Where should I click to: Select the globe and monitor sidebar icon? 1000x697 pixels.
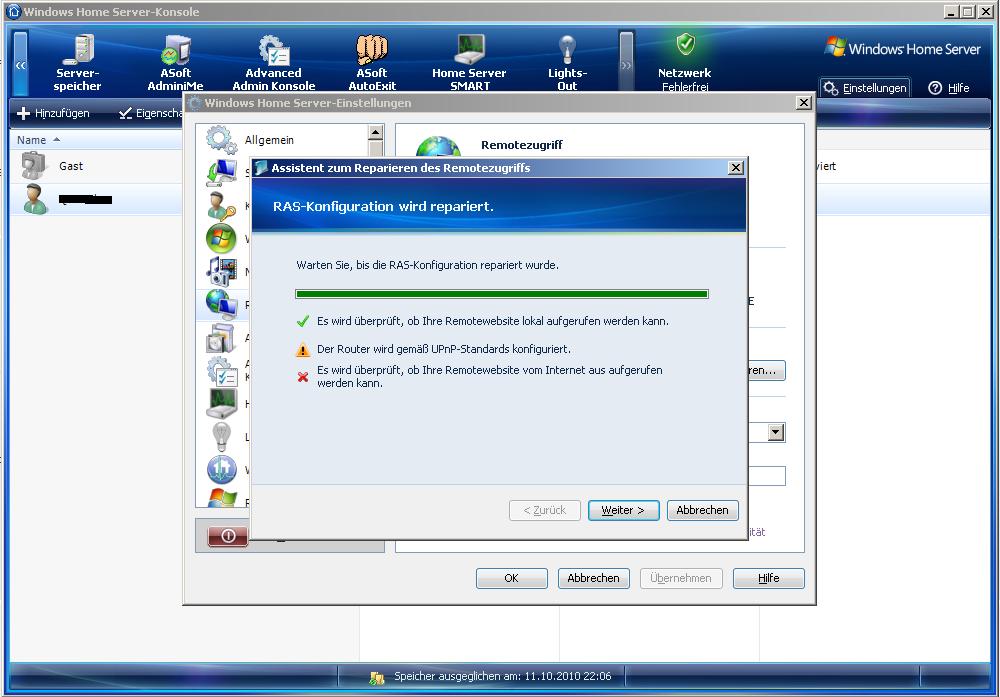click(221, 305)
